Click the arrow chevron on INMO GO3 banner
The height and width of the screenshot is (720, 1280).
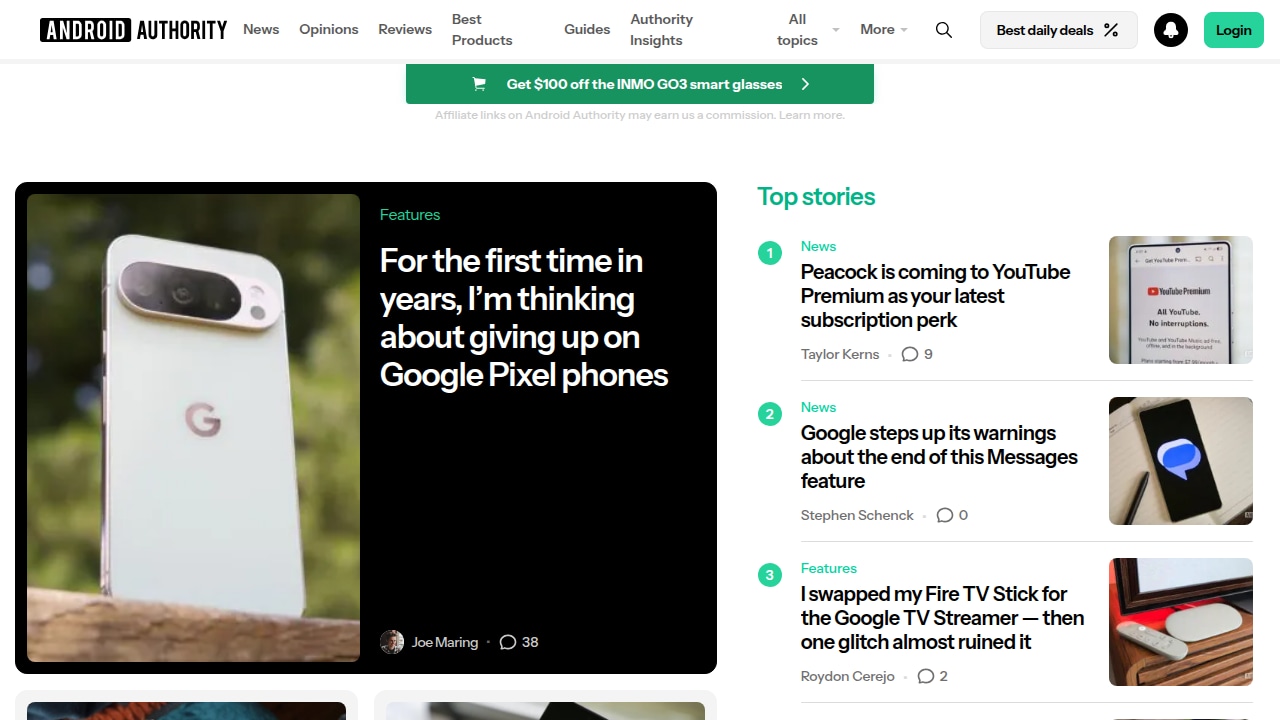805,84
